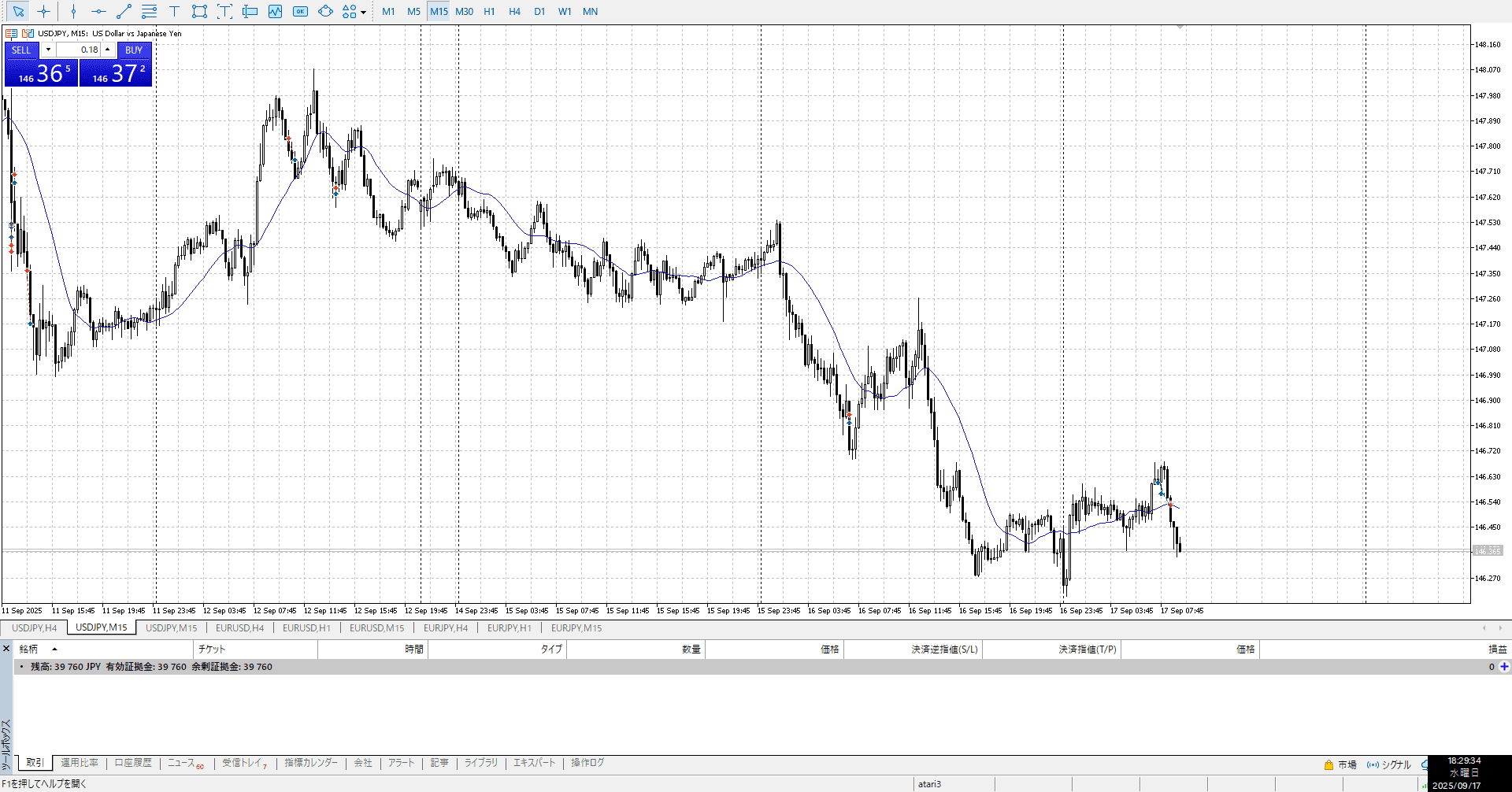Image resolution: width=1512 pixels, height=792 pixels.
Task: Open the 口座履歴 account history tab
Action: pyautogui.click(x=133, y=763)
